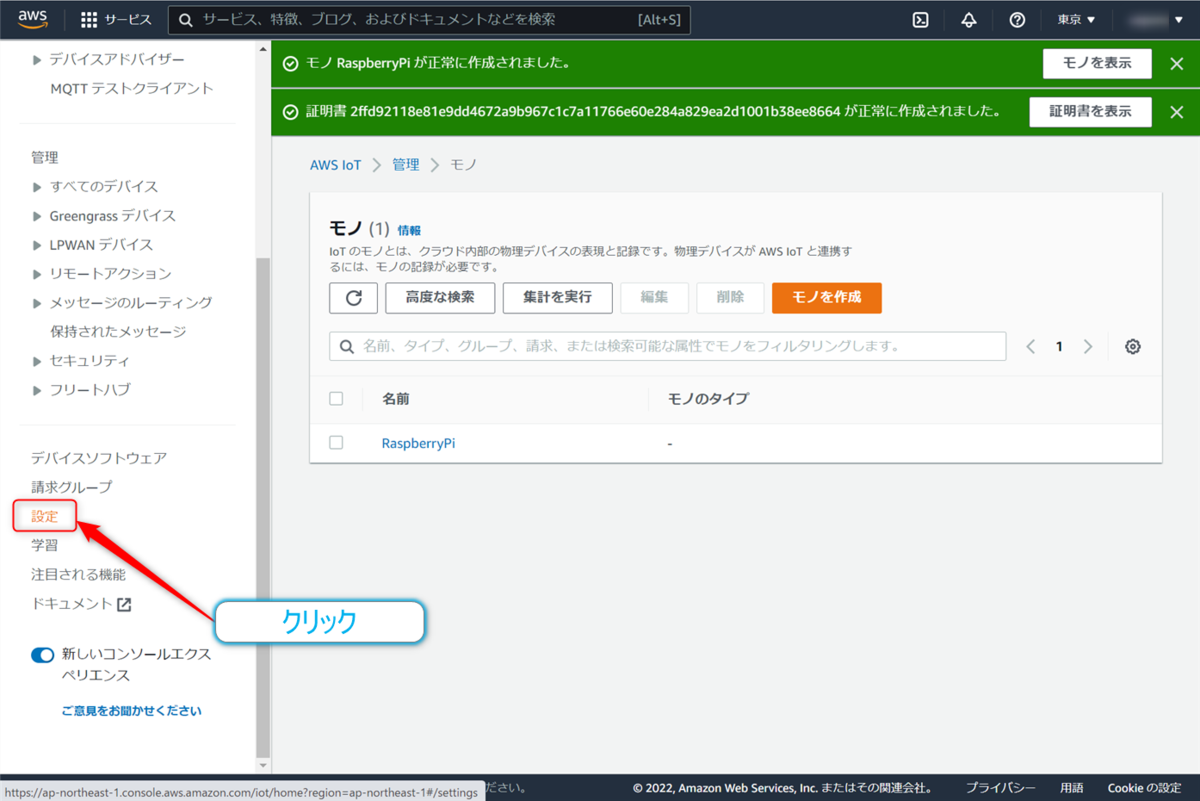Expand リモートアクション section
Viewport: 1200px width, 801px height.
(37, 274)
